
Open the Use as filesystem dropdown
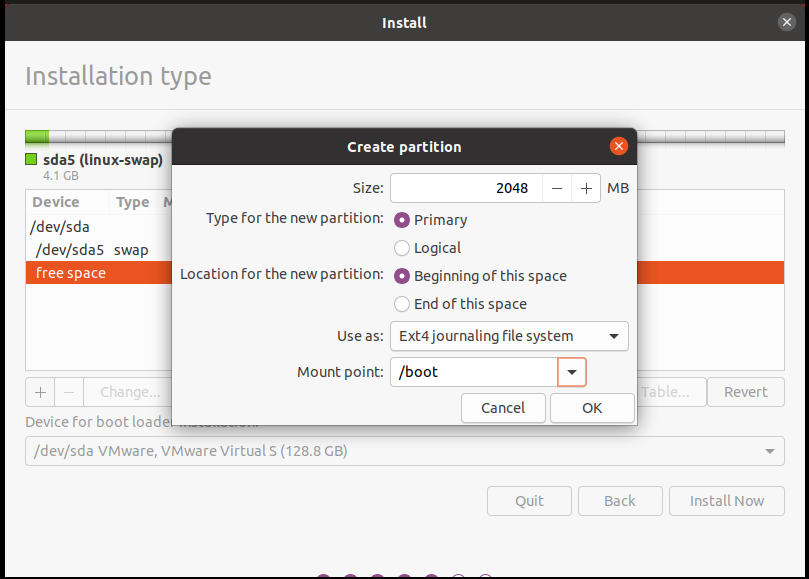pyautogui.click(x=509, y=336)
